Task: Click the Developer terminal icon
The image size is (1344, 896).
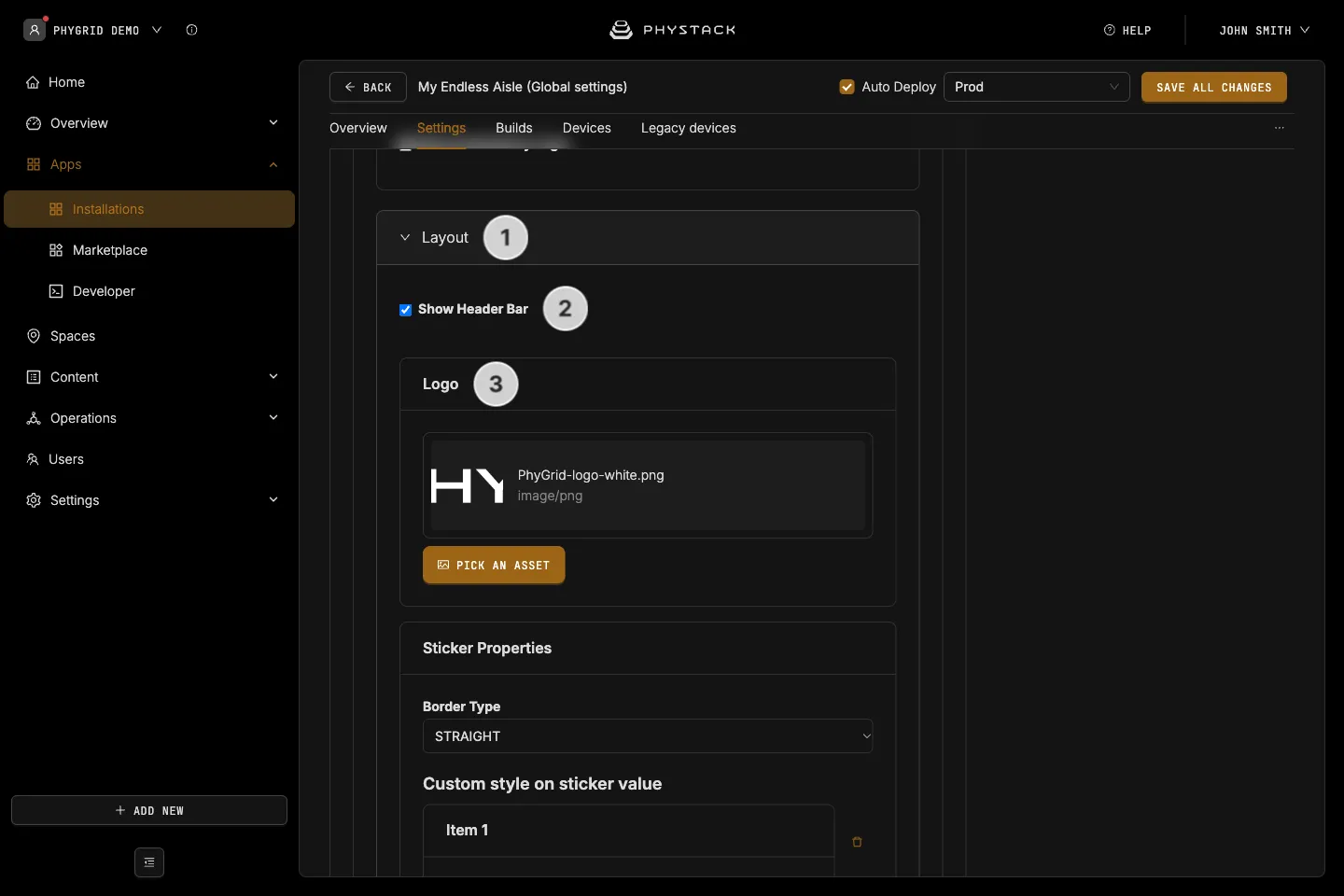Action: 56,291
